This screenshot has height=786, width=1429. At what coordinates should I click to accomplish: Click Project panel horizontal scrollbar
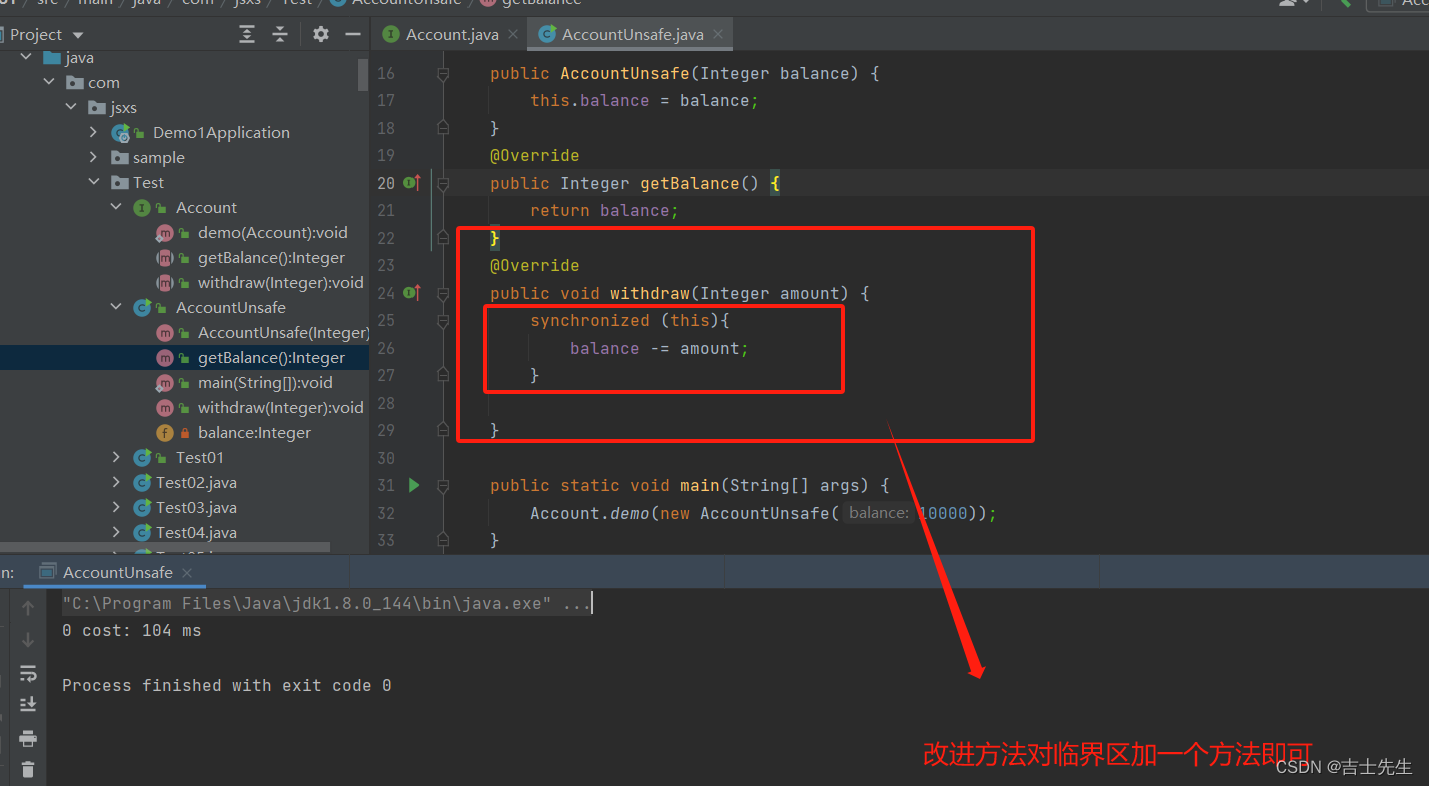coord(165,547)
